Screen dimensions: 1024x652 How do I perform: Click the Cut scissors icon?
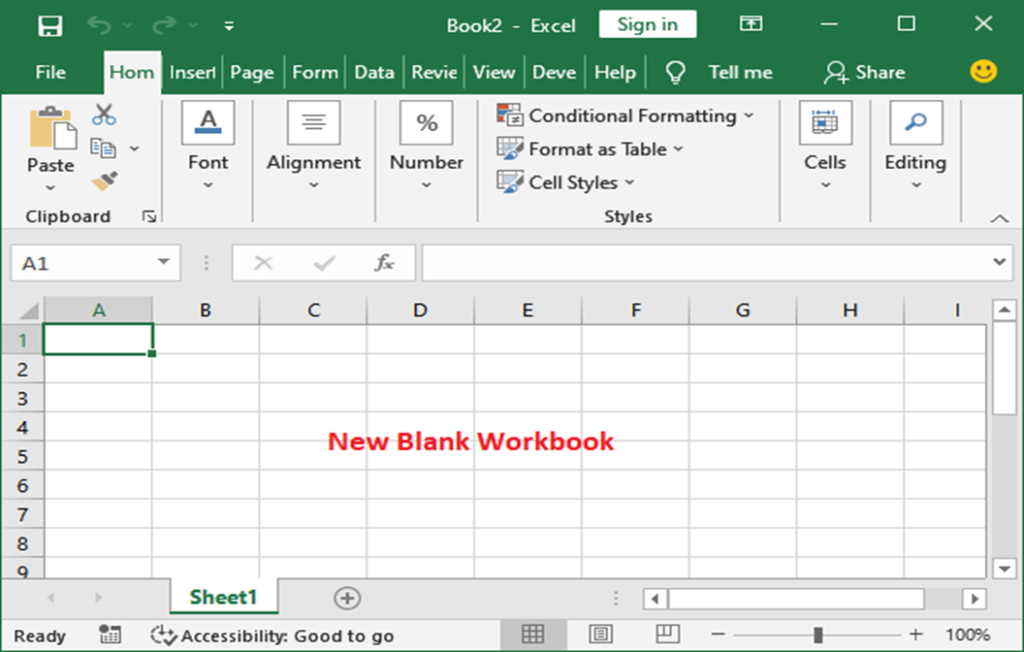point(104,115)
